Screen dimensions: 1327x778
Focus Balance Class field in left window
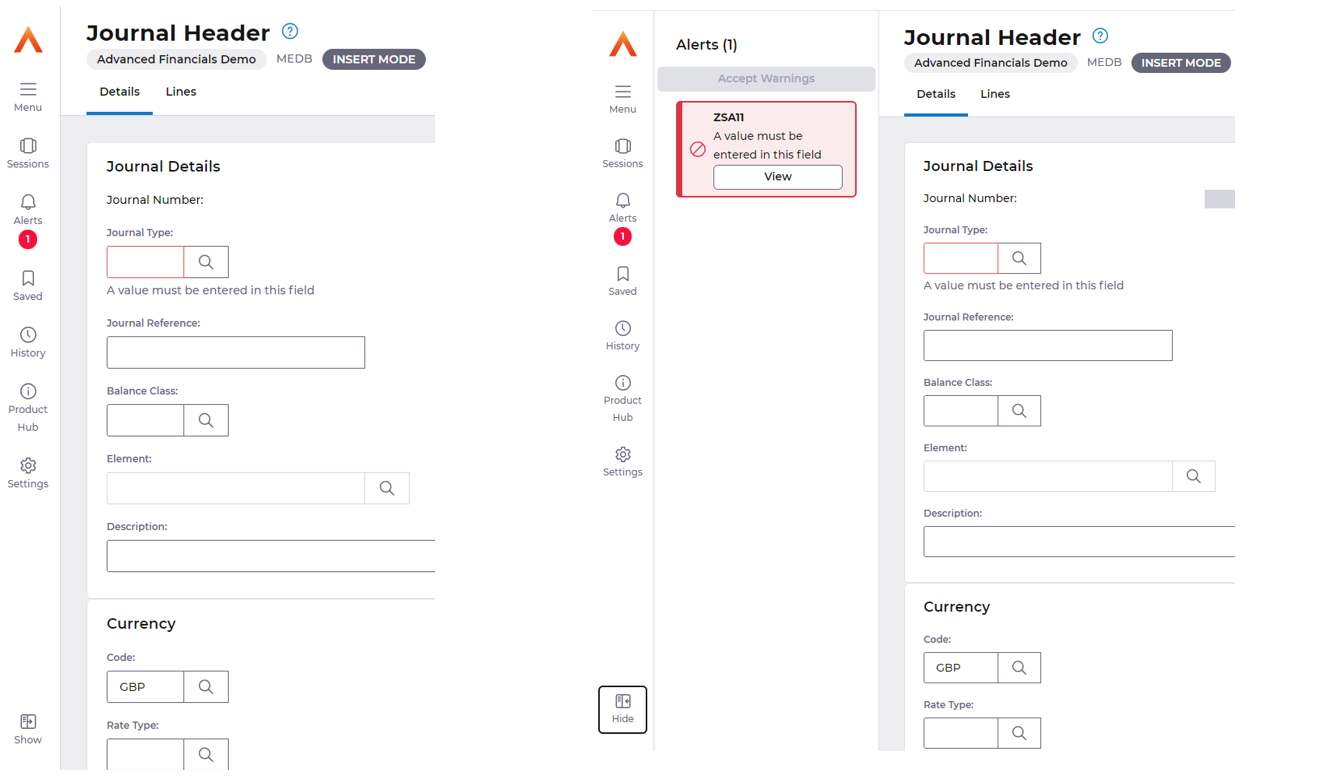click(146, 420)
